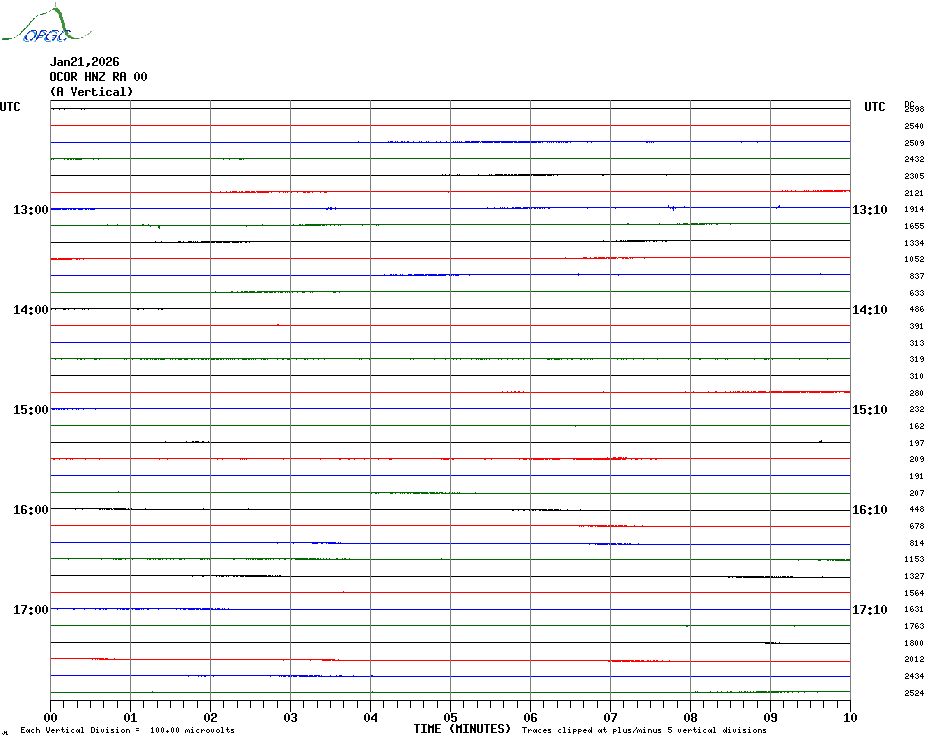Click the DC offset value 1564
This screenshot has width=930, height=744.
click(x=914, y=593)
